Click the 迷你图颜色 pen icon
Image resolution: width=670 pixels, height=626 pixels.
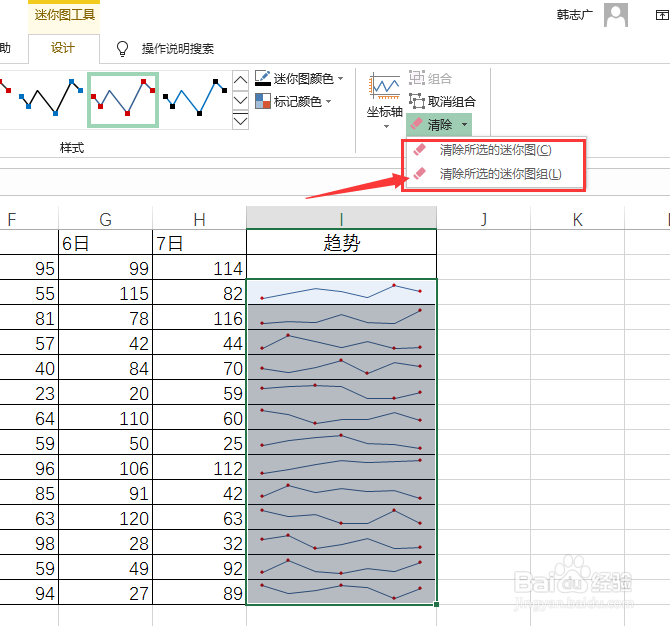click(262, 78)
